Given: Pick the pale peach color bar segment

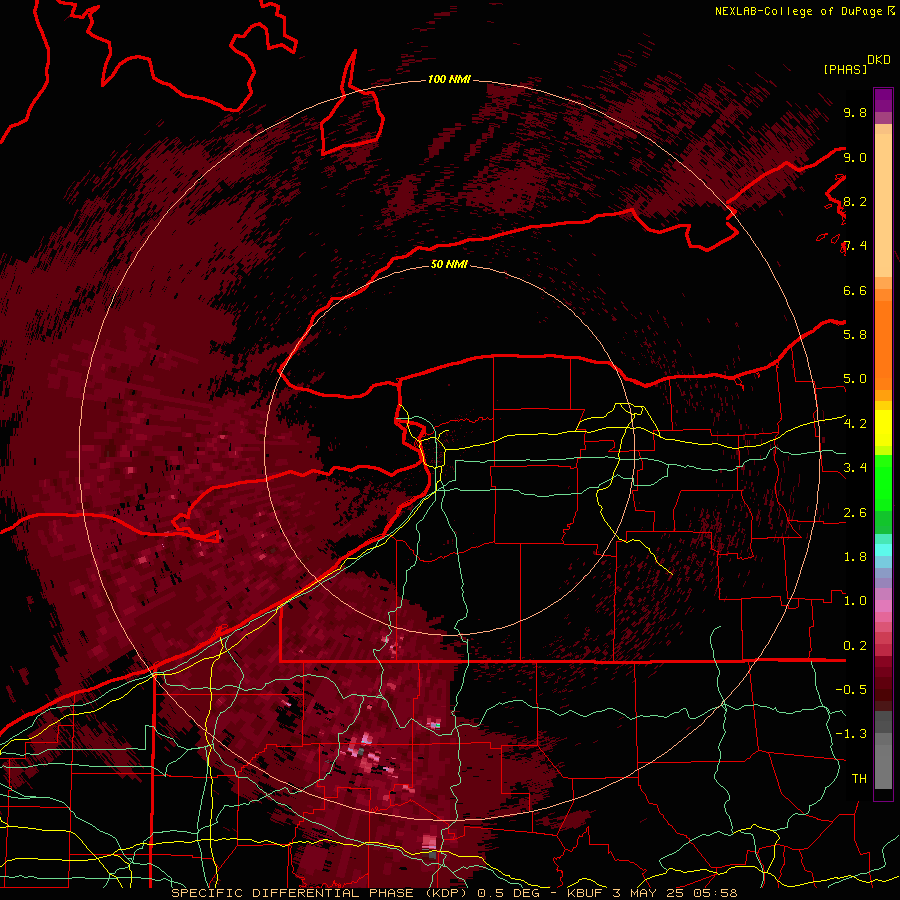Looking at the screenshot, I should (883, 206).
